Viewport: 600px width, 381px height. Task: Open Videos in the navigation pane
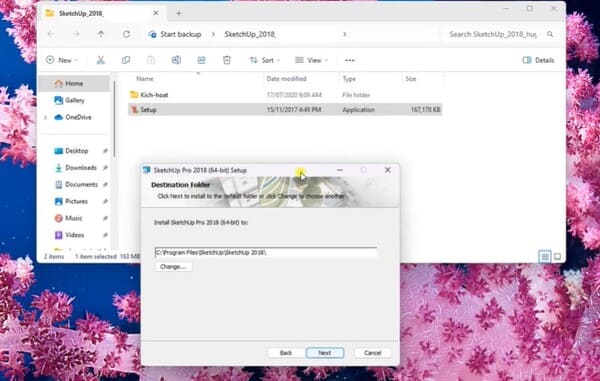74,235
